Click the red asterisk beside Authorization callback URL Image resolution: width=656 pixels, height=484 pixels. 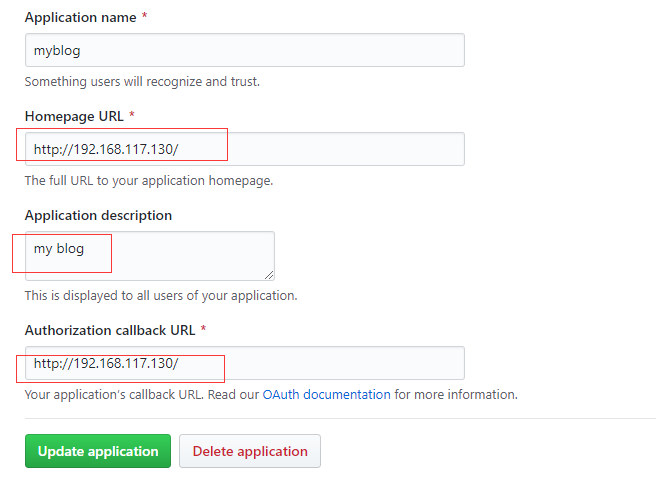[x=203, y=328]
